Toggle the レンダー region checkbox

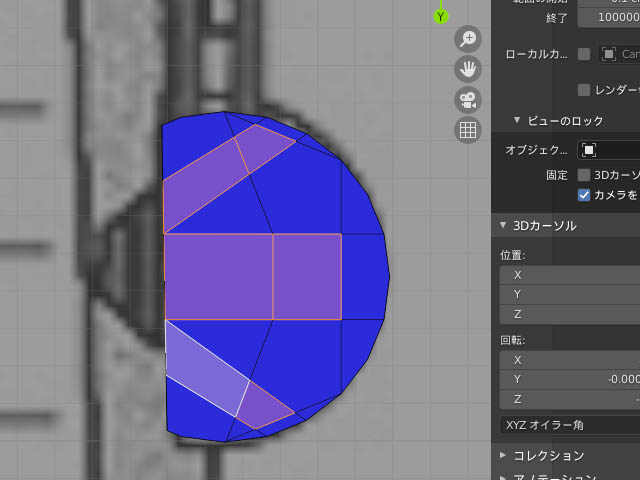584,90
